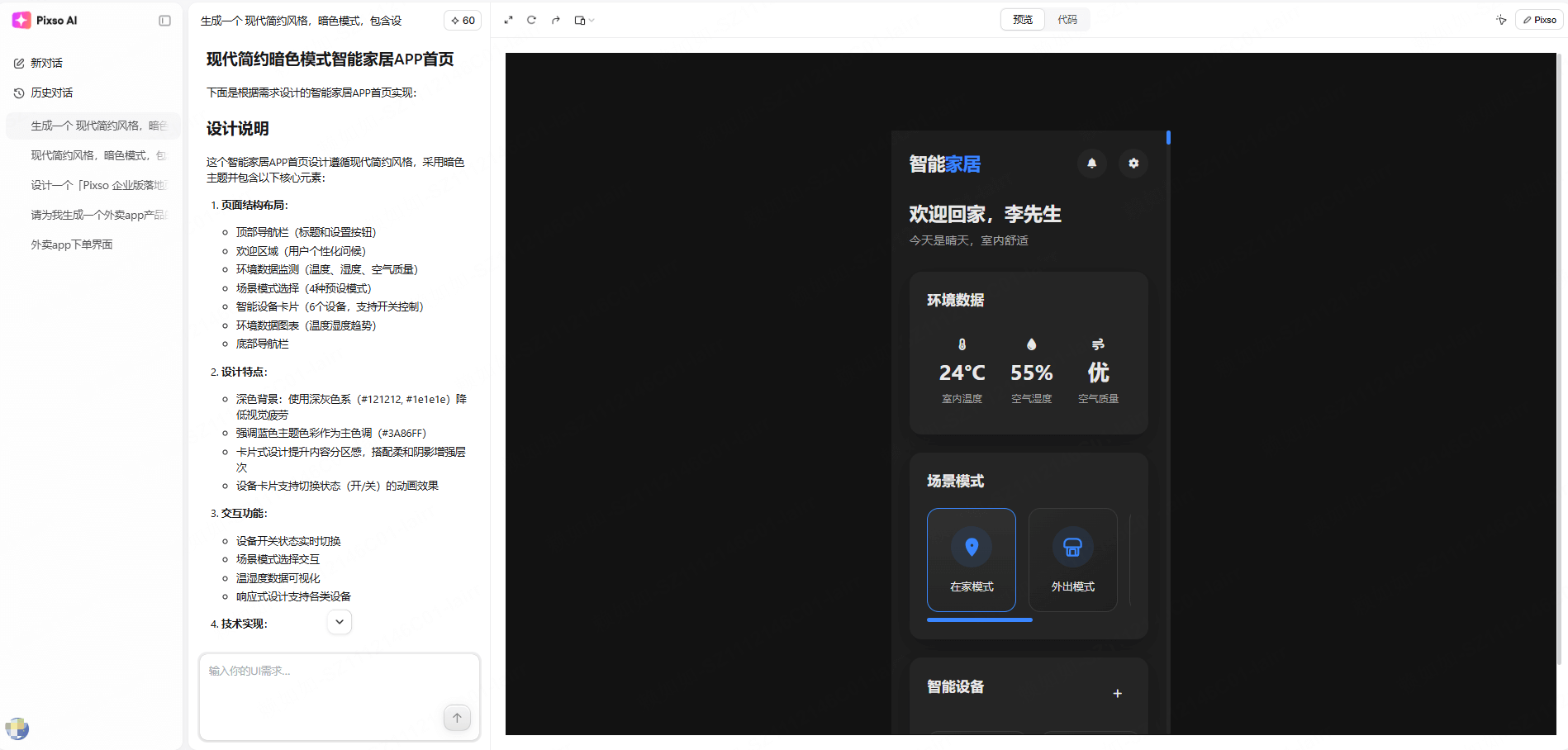Viewport: 1568px width, 750px height.
Task: Click the fullscreen expand icon above the canvas
Action: coord(508,20)
